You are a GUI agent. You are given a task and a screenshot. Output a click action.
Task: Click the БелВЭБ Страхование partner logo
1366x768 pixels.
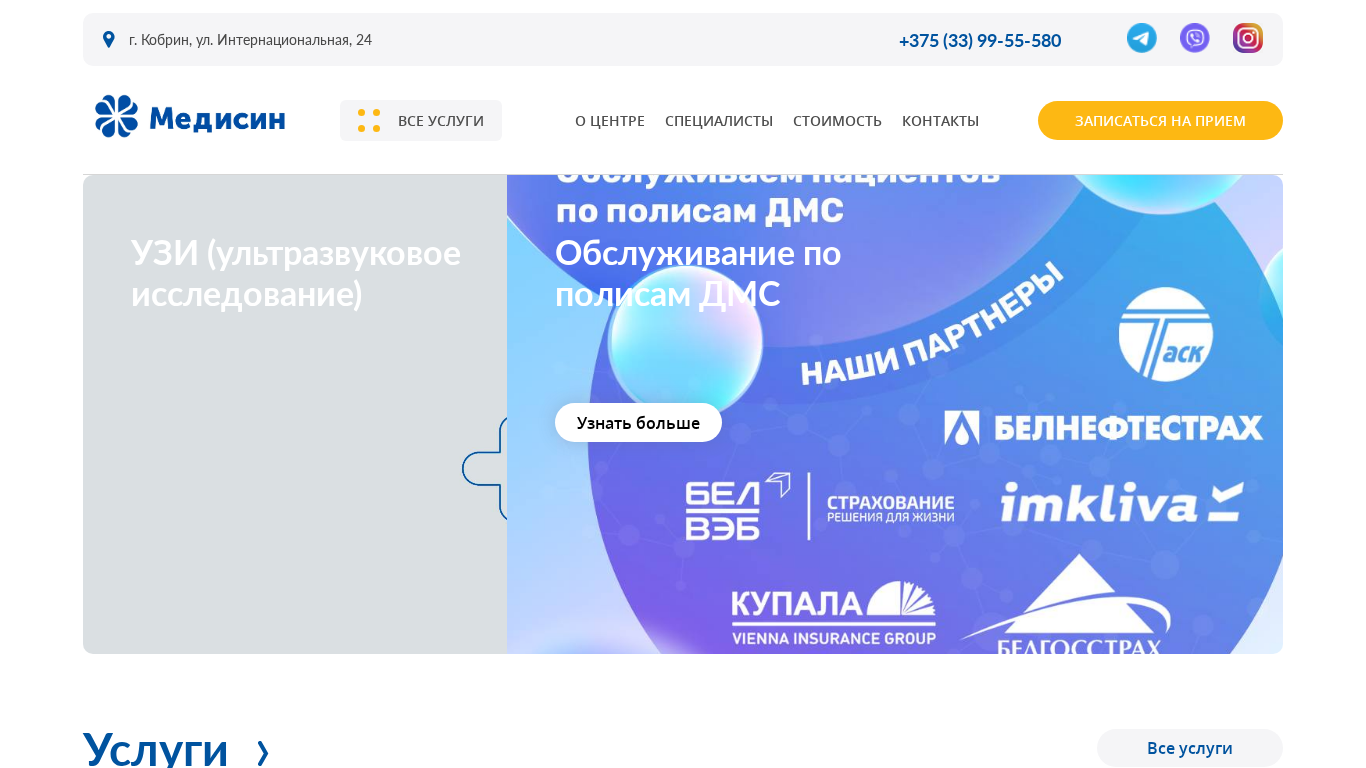[x=820, y=506]
